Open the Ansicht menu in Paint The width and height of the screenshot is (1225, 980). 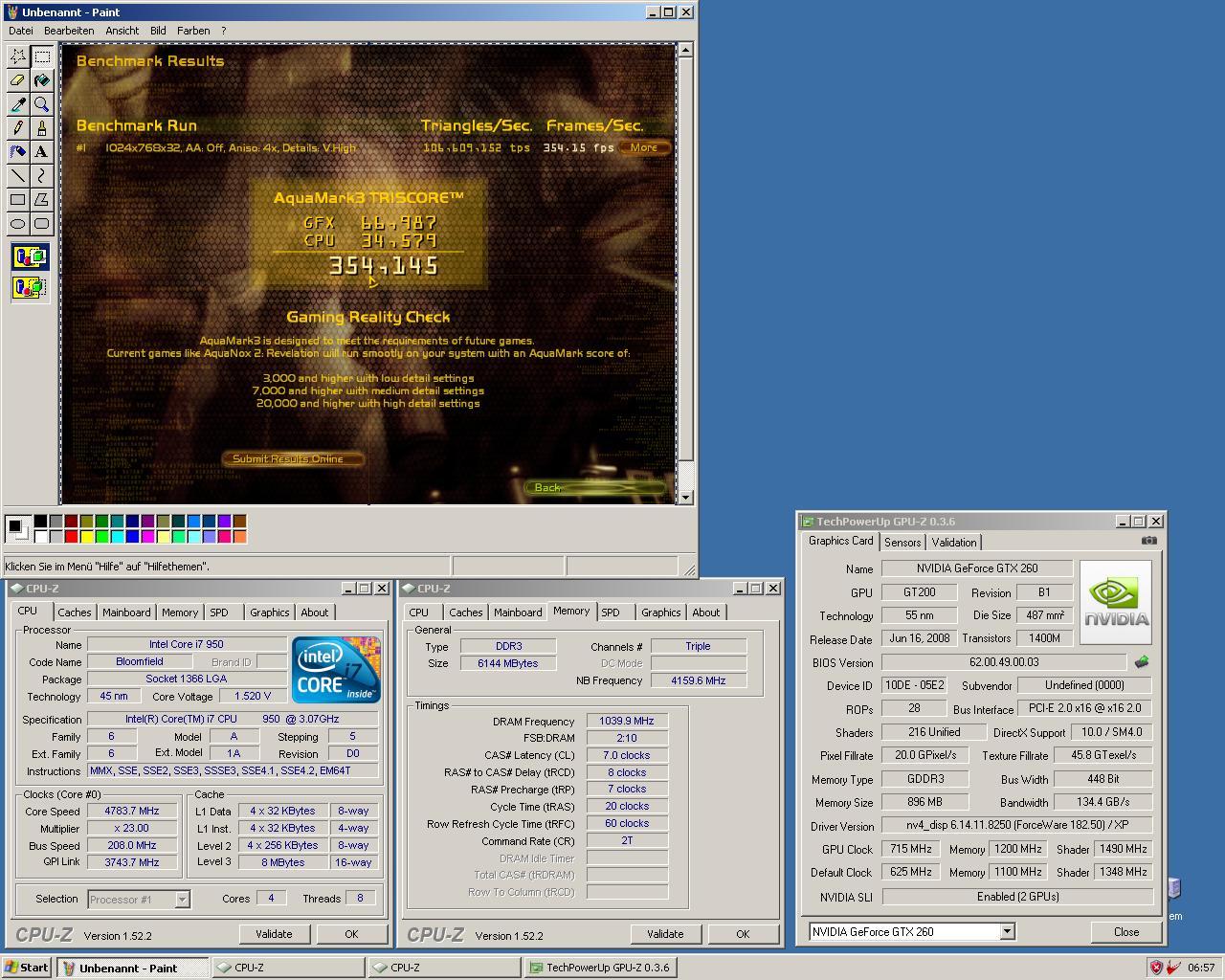pos(122,31)
